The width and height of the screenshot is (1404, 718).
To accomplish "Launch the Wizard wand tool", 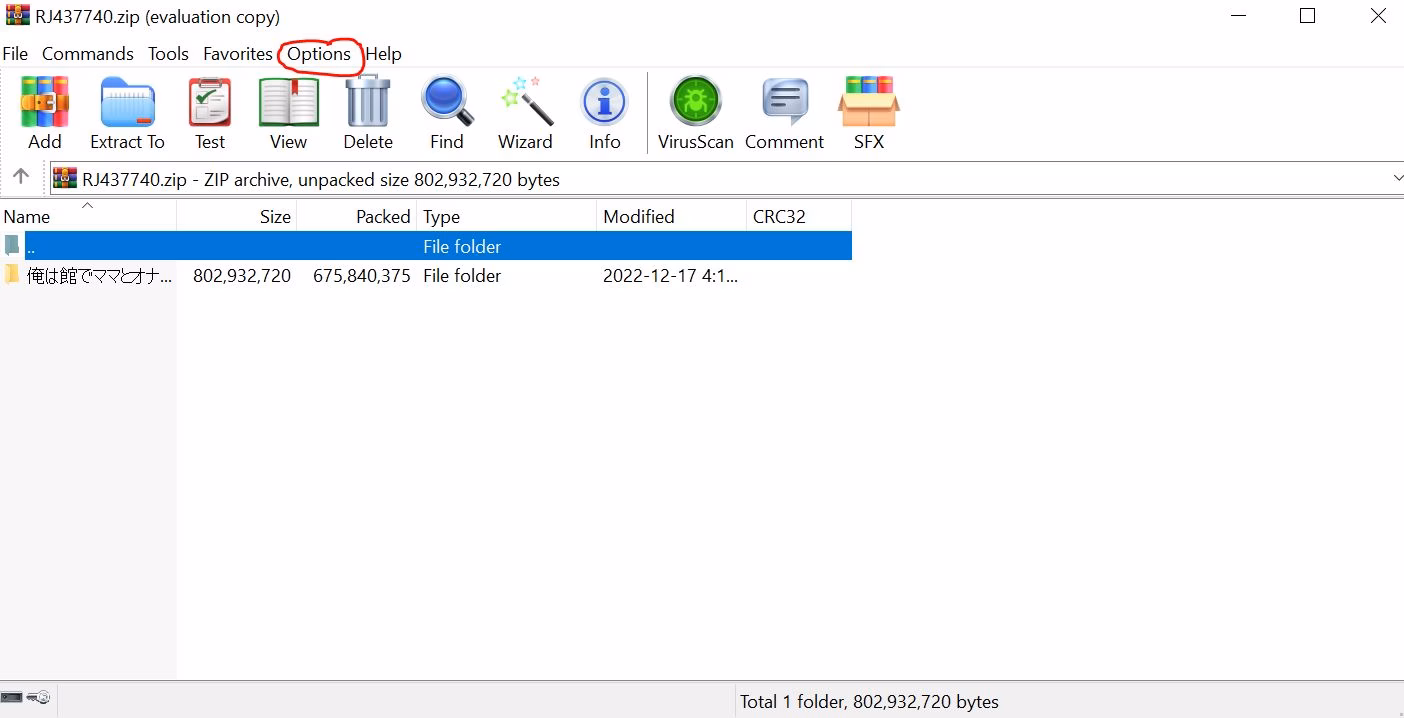I will click(525, 112).
